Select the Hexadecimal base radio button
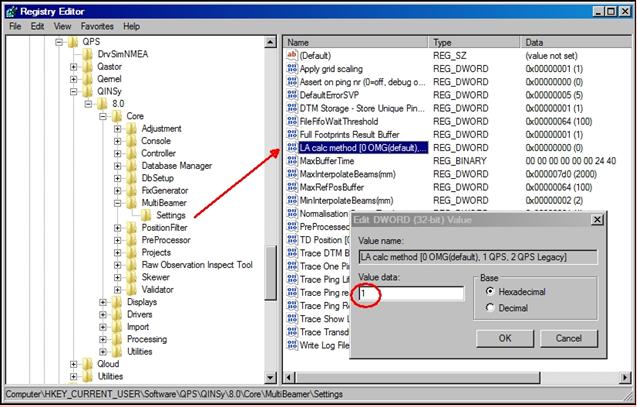 [x=490, y=291]
